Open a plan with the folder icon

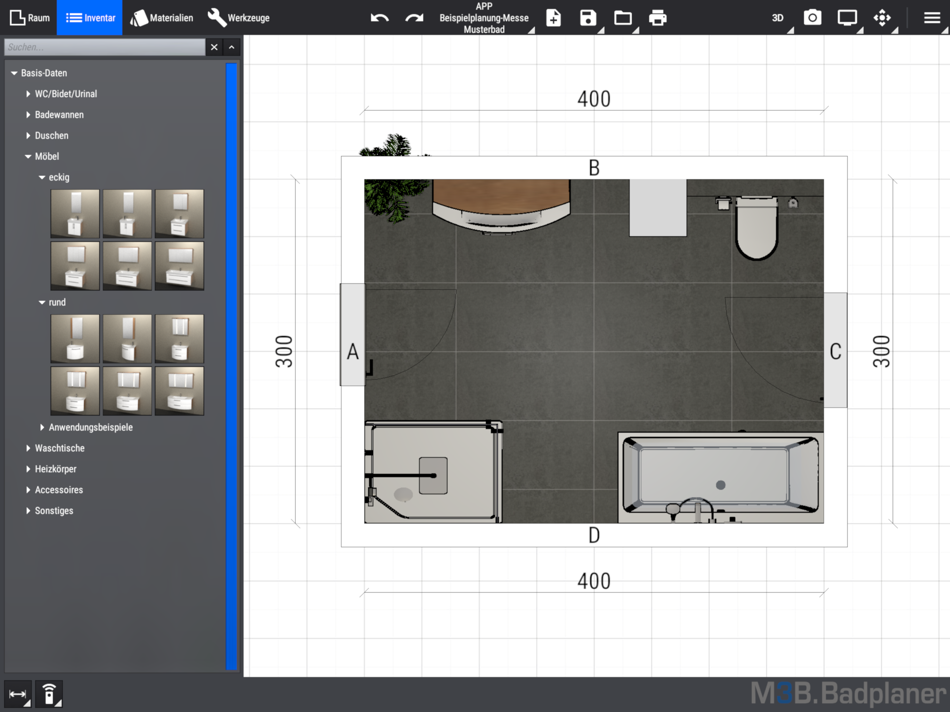[623, 18]
